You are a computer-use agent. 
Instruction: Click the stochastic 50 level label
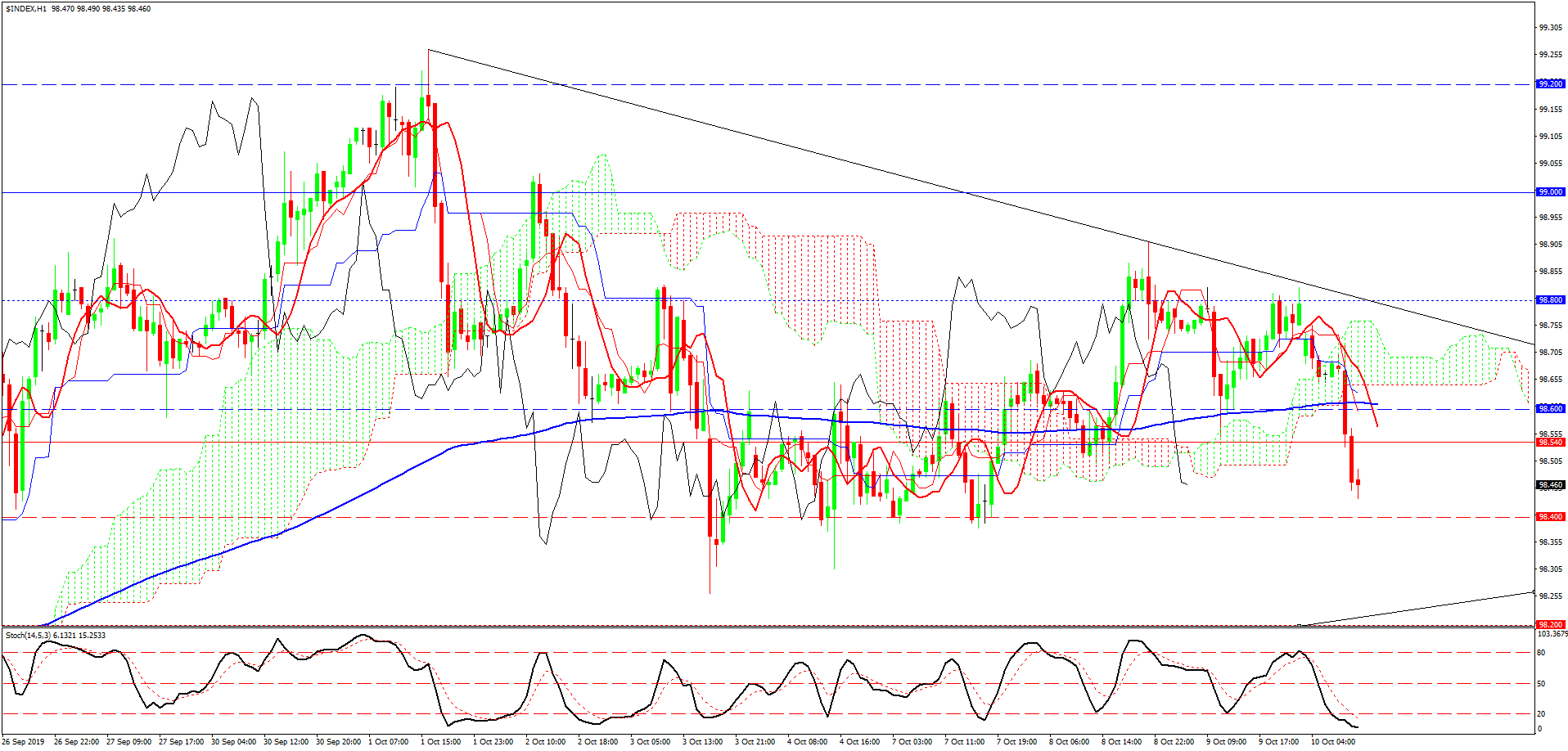(x=1541, y=683)
